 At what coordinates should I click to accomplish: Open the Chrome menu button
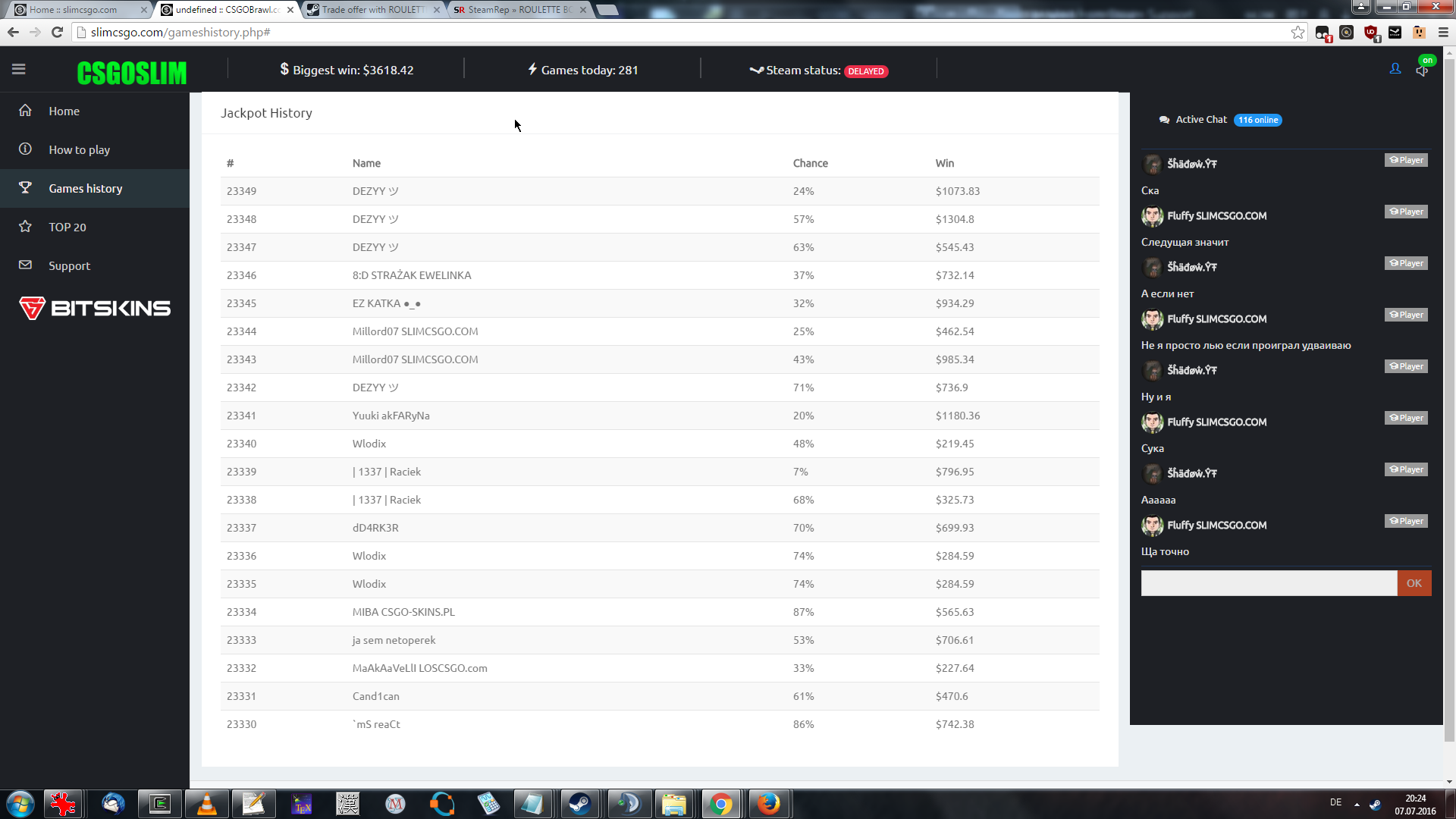[1443, 33]
